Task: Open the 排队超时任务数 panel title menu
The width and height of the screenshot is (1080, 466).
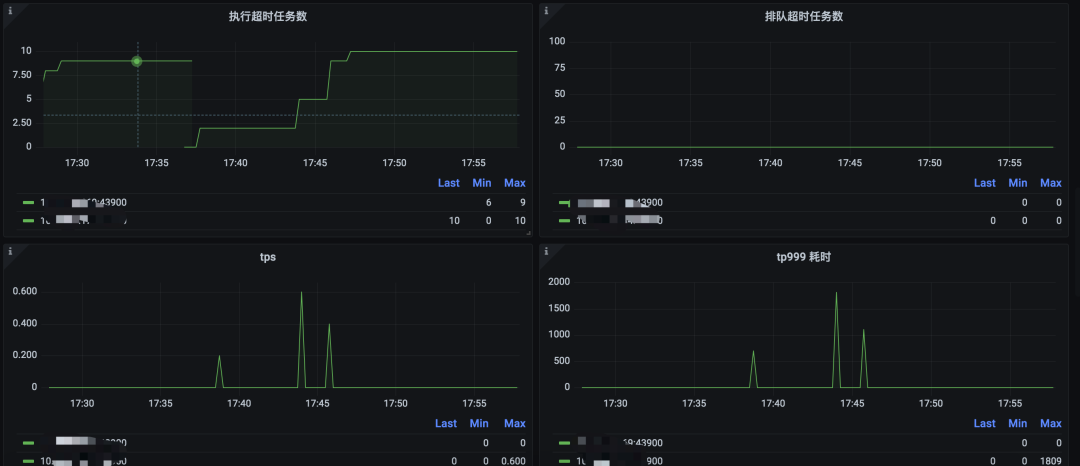Action: pyautogui.click(x=804, y=17)
